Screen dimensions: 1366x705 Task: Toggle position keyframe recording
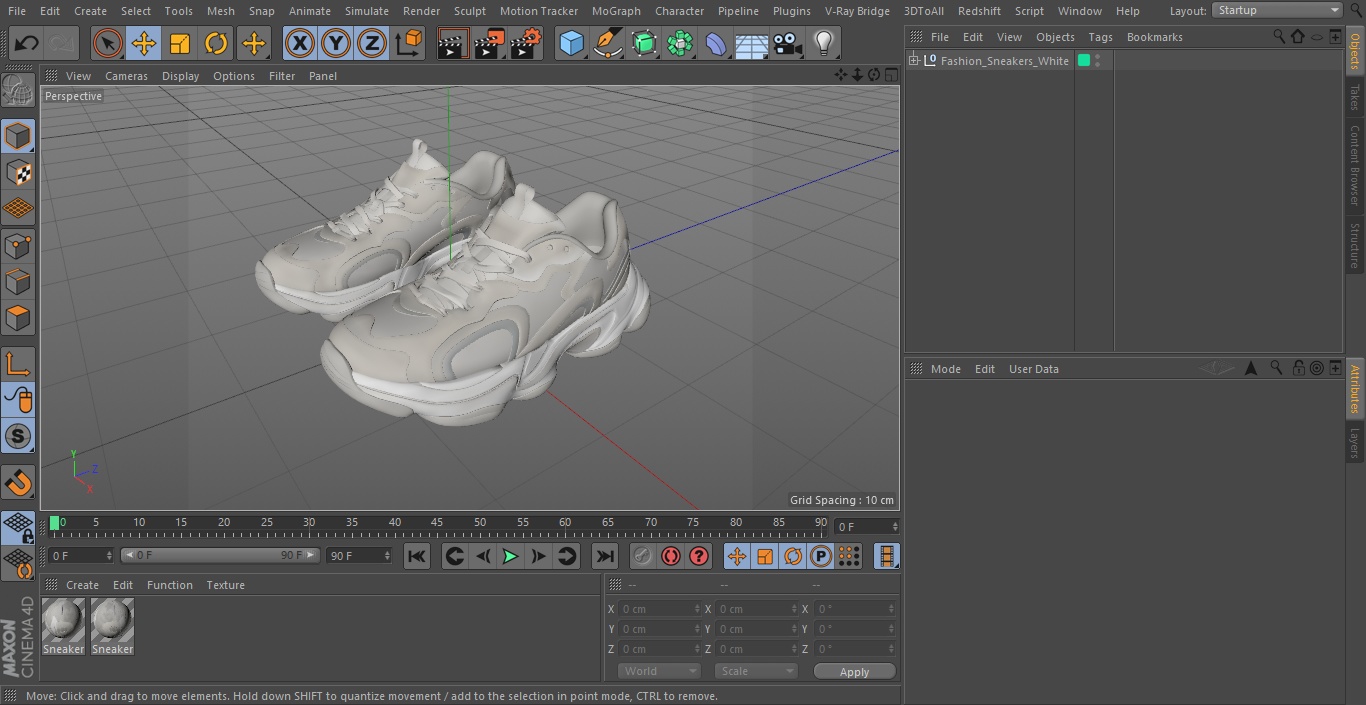737,556
